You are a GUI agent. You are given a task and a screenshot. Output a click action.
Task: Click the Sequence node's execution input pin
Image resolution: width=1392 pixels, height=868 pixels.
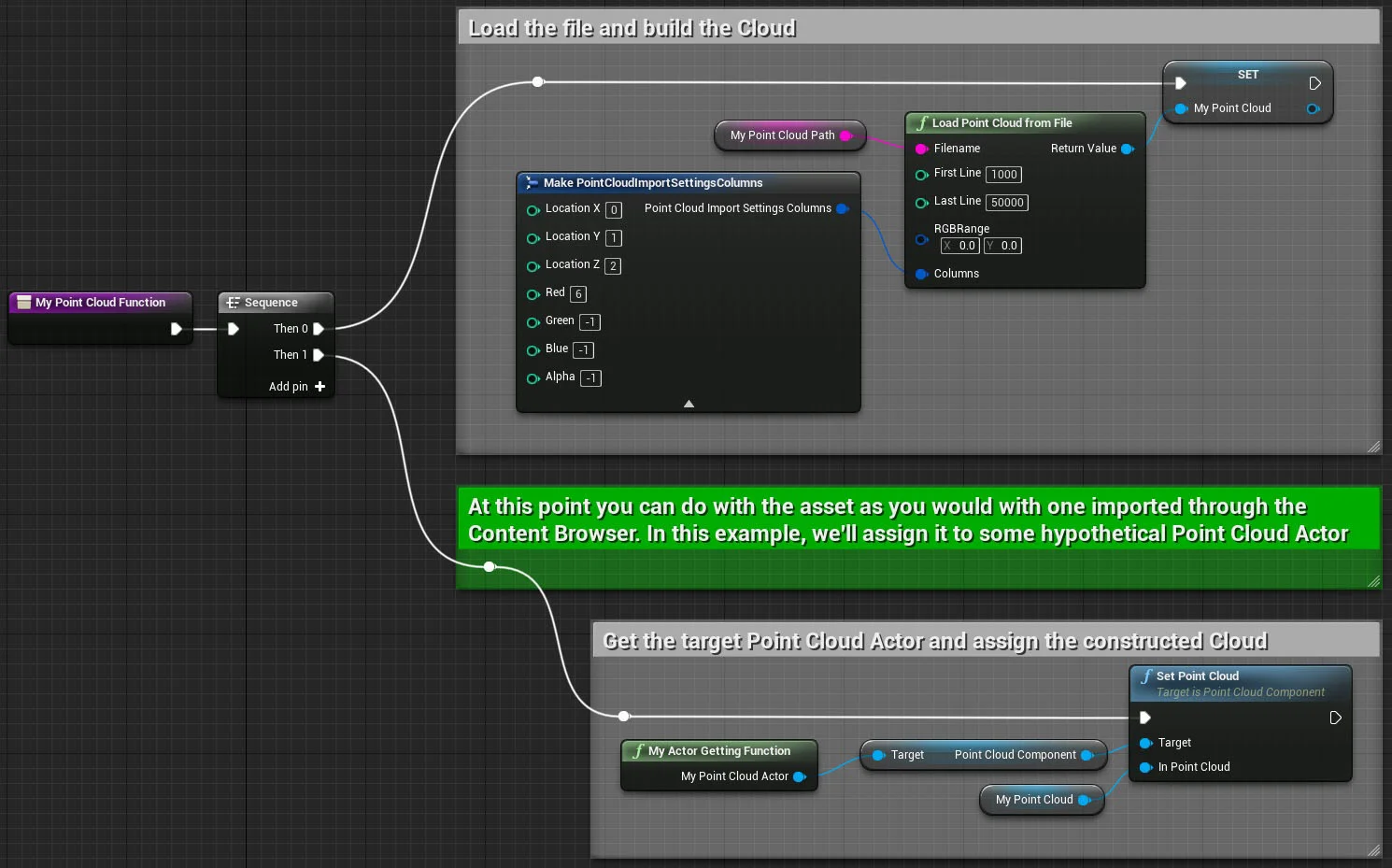234,329
